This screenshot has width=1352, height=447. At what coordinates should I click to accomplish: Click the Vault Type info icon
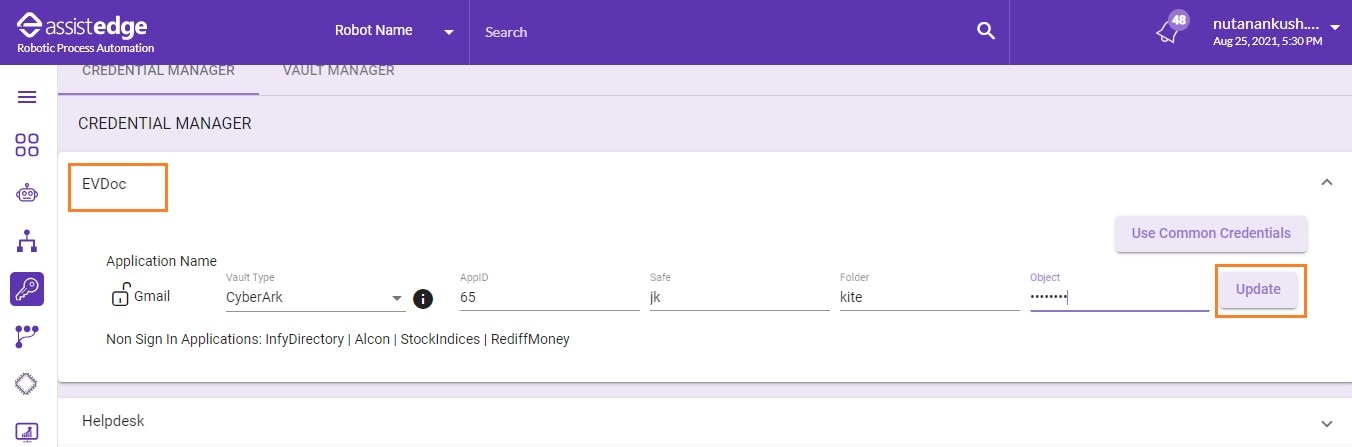pyautogui.click(x=423, y=298)
